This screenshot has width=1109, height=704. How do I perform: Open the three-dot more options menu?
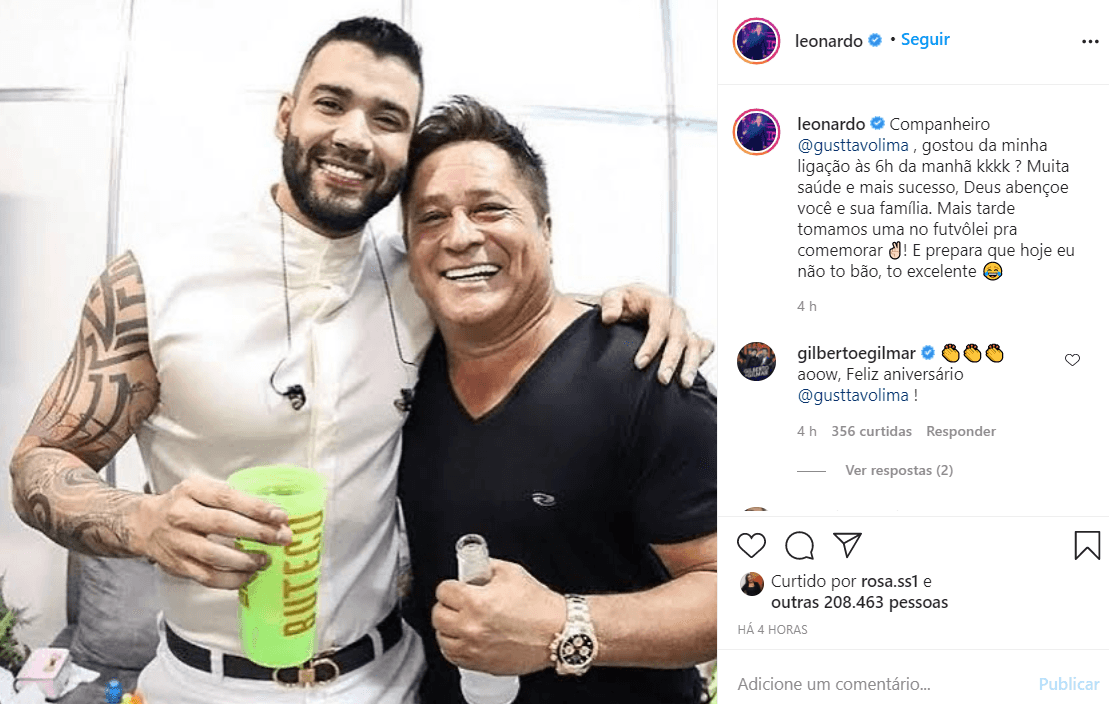(x=1090, y=42)
